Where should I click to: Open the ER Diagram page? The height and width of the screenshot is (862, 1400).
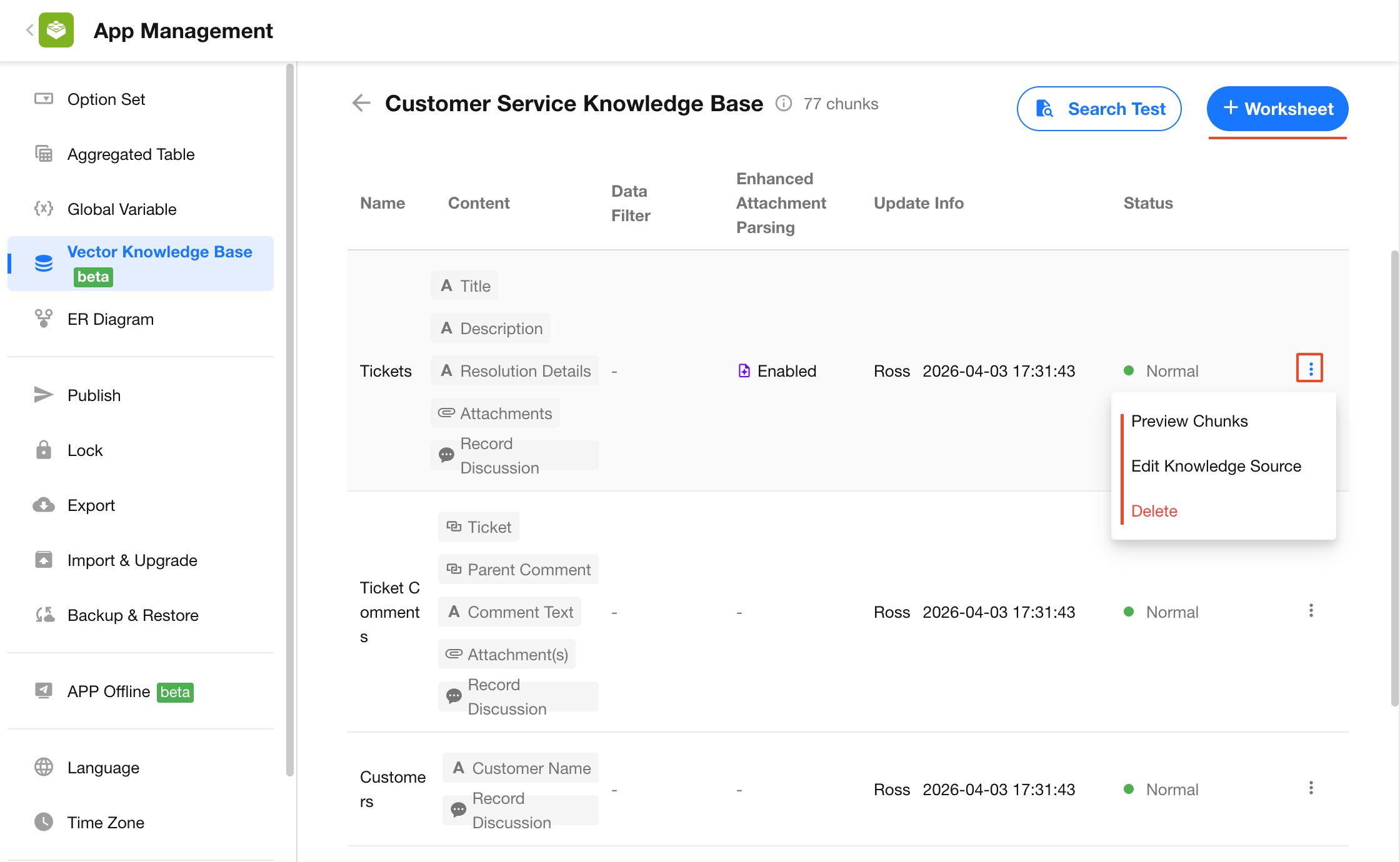click(111, 319)
